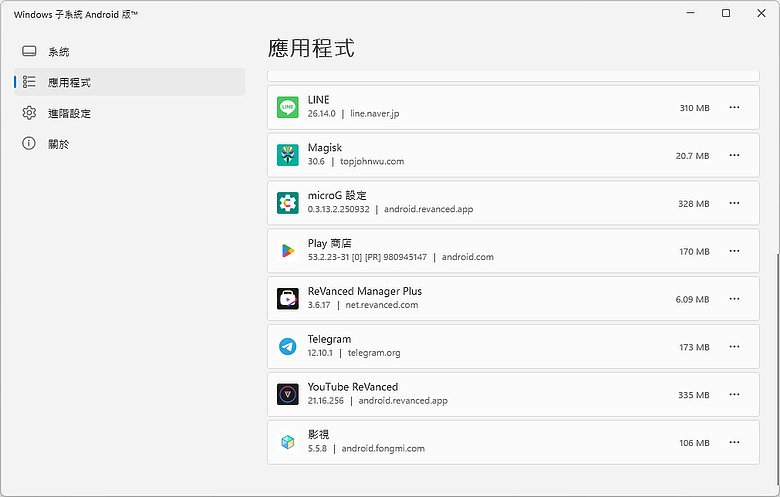
Task: Click LINE's 310 MB size value
Action: coord(694,108)
